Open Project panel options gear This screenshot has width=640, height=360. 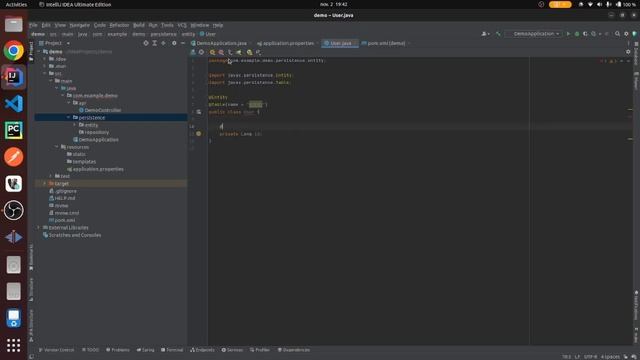coord(174,43)
